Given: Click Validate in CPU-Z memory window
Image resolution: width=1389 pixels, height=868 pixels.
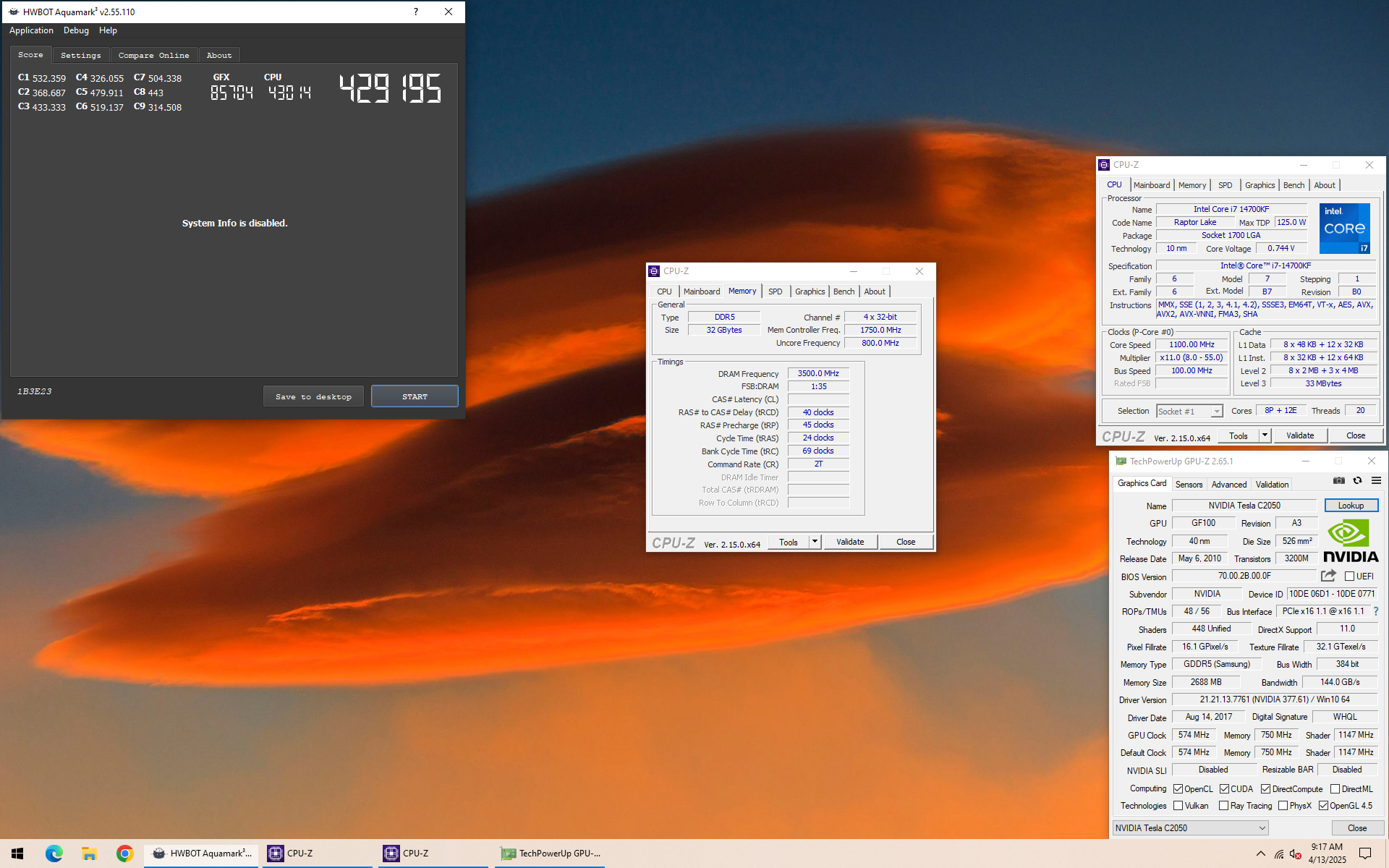Looking at the screenshot, I should 850,542.
